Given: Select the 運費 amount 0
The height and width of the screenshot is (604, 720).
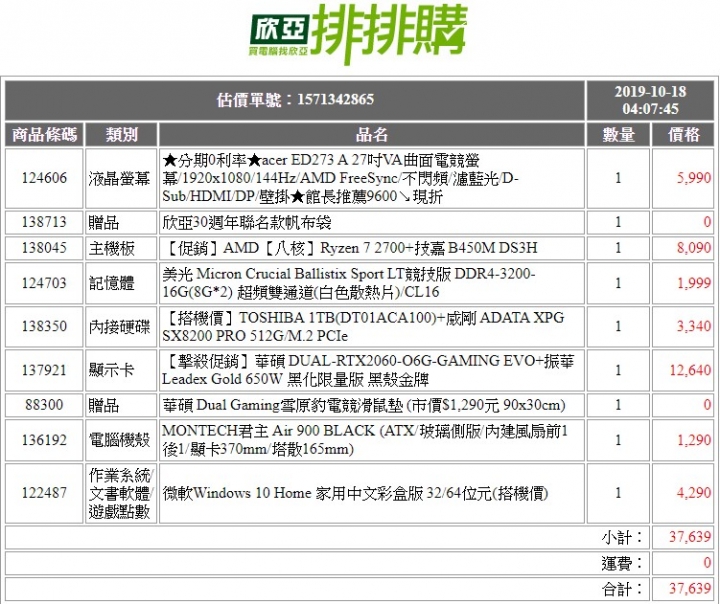Looking at the screenshot, I should (x=708, y=563).
